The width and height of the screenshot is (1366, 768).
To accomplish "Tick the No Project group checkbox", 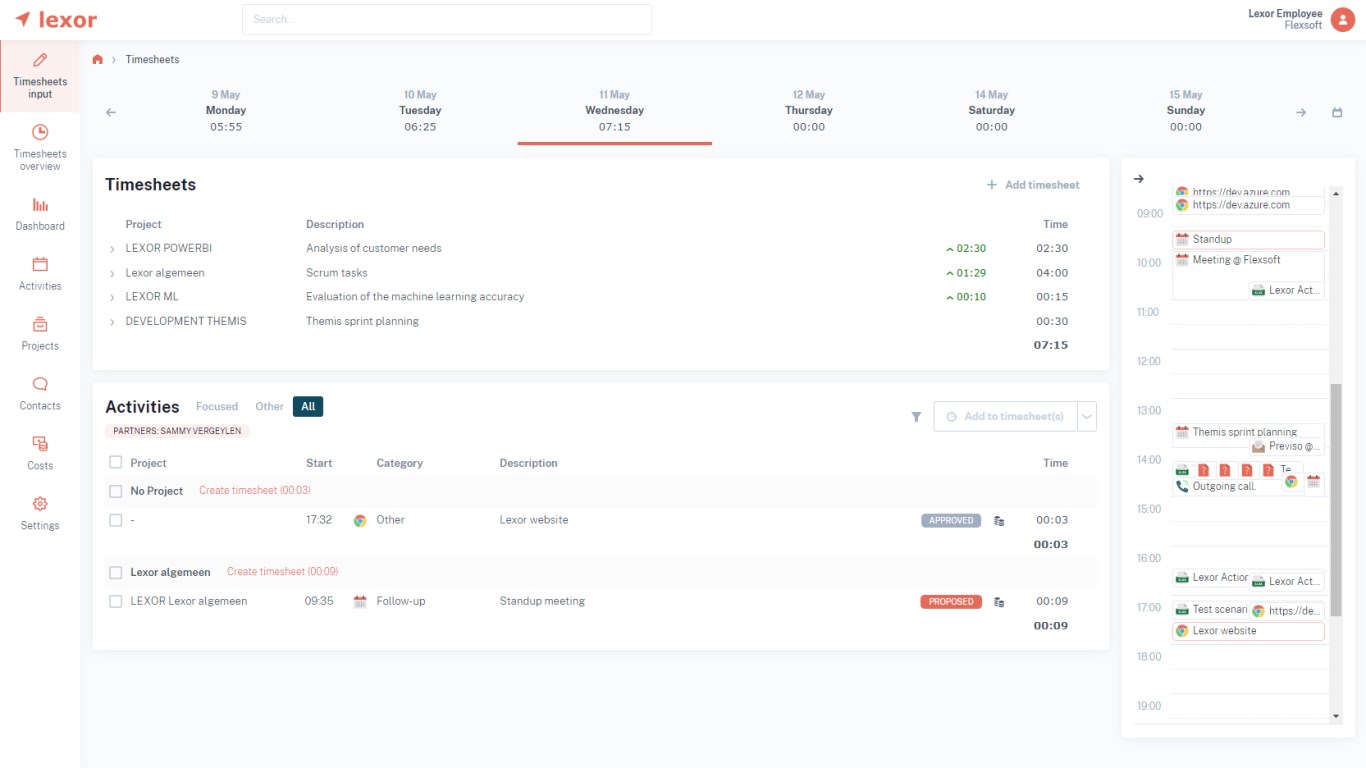I will point(116,491).
